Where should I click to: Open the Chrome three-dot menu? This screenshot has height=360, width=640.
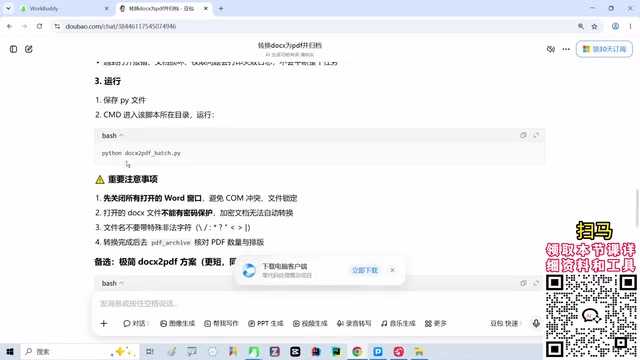point(630,26)
